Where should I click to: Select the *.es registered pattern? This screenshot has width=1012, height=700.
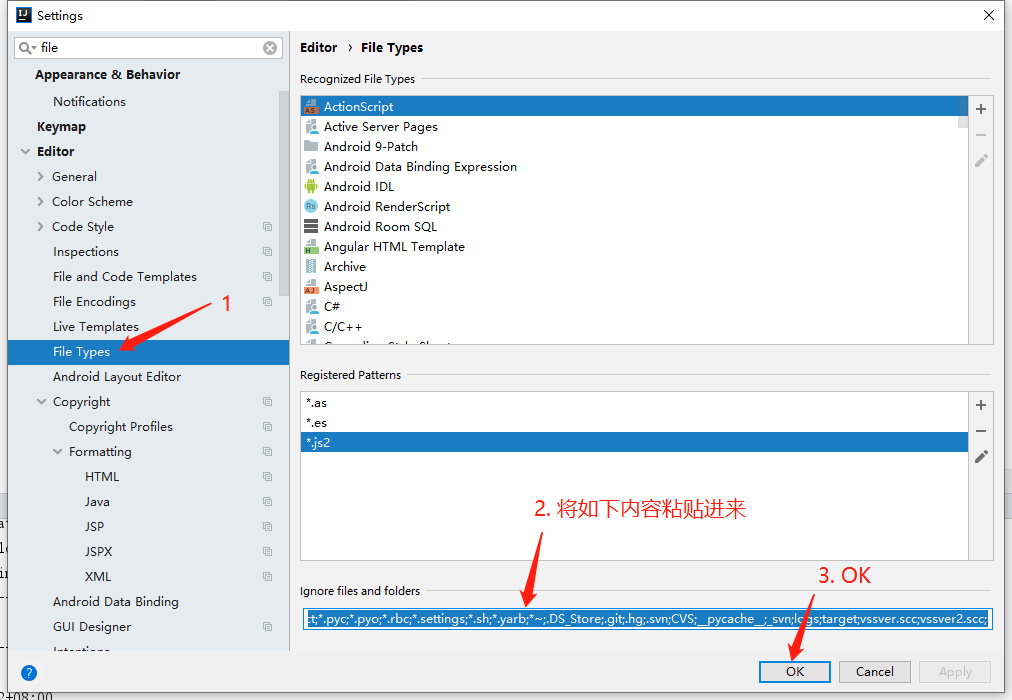tap(634, 423)
